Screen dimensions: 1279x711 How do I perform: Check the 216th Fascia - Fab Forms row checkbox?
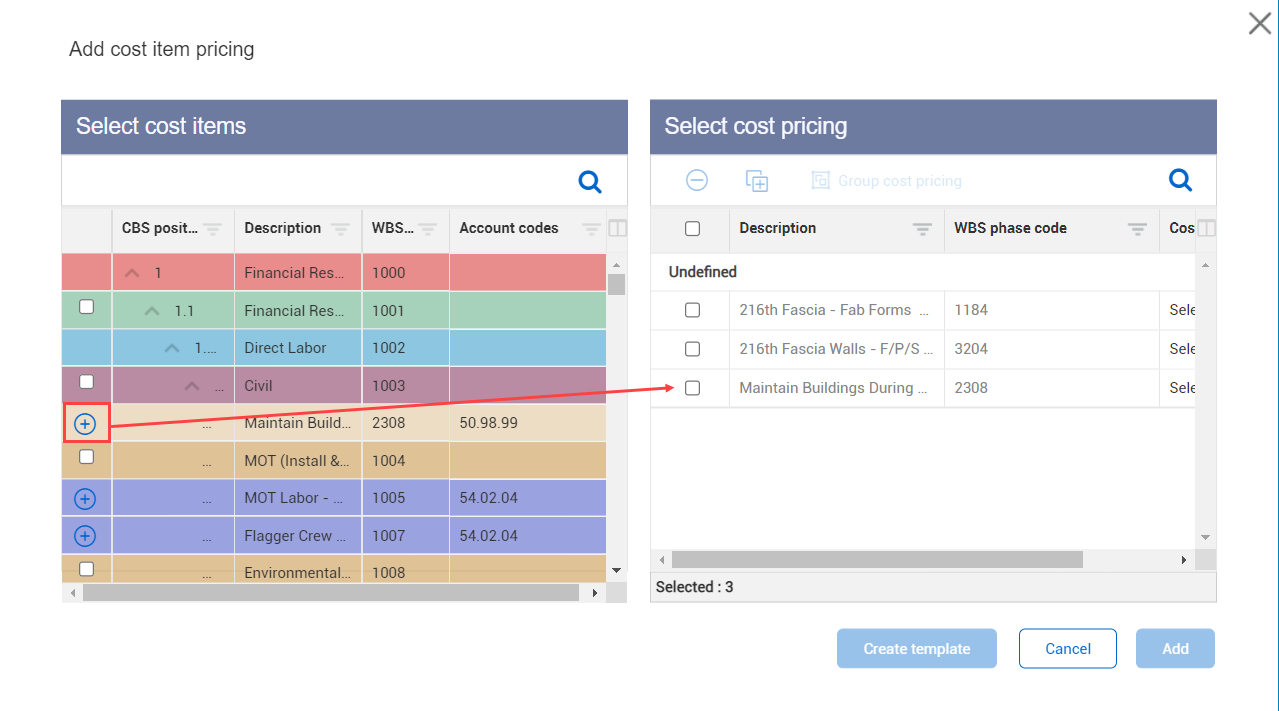691,310
